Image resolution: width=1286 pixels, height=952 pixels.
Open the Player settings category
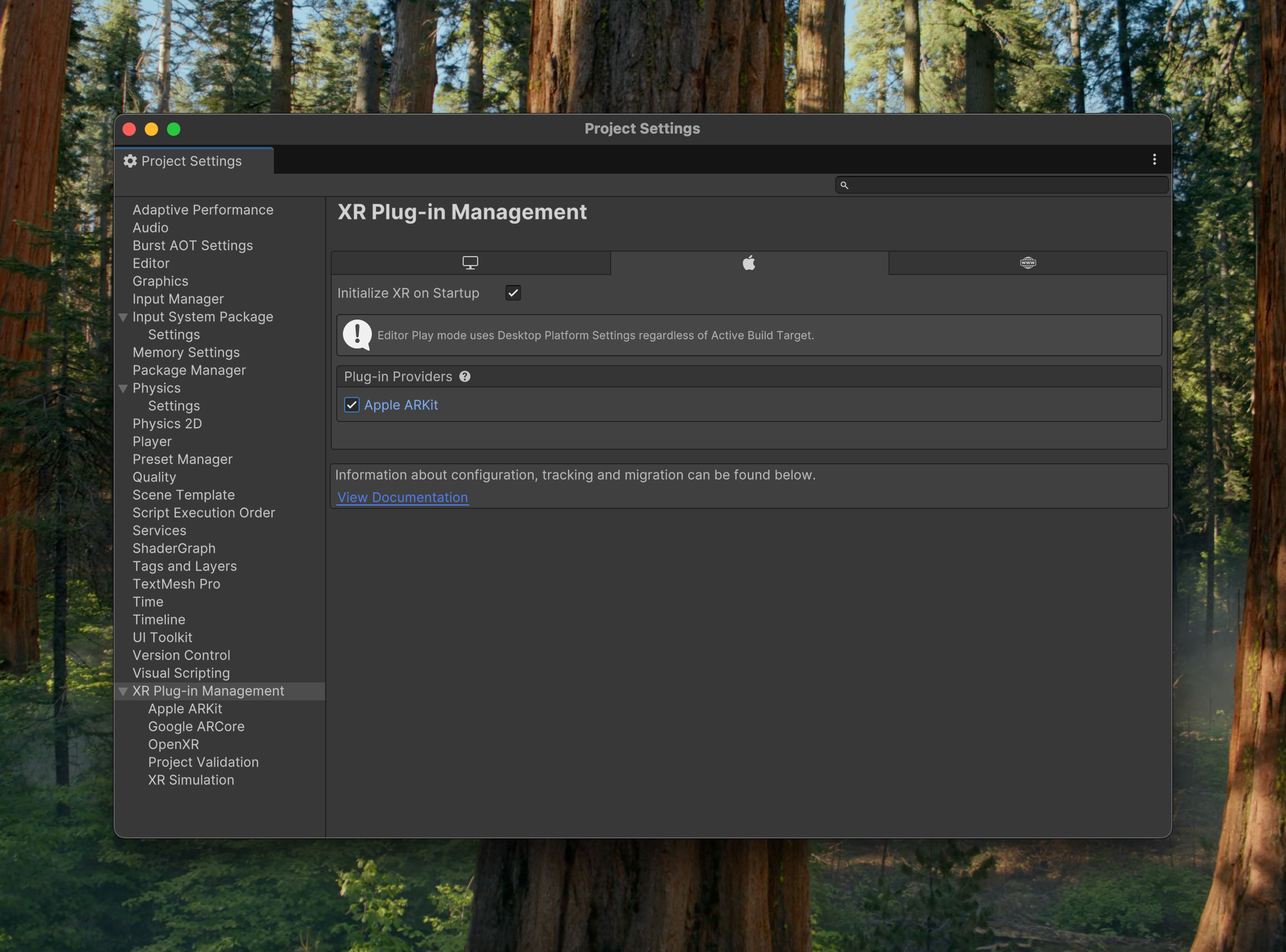coord(152,441)
